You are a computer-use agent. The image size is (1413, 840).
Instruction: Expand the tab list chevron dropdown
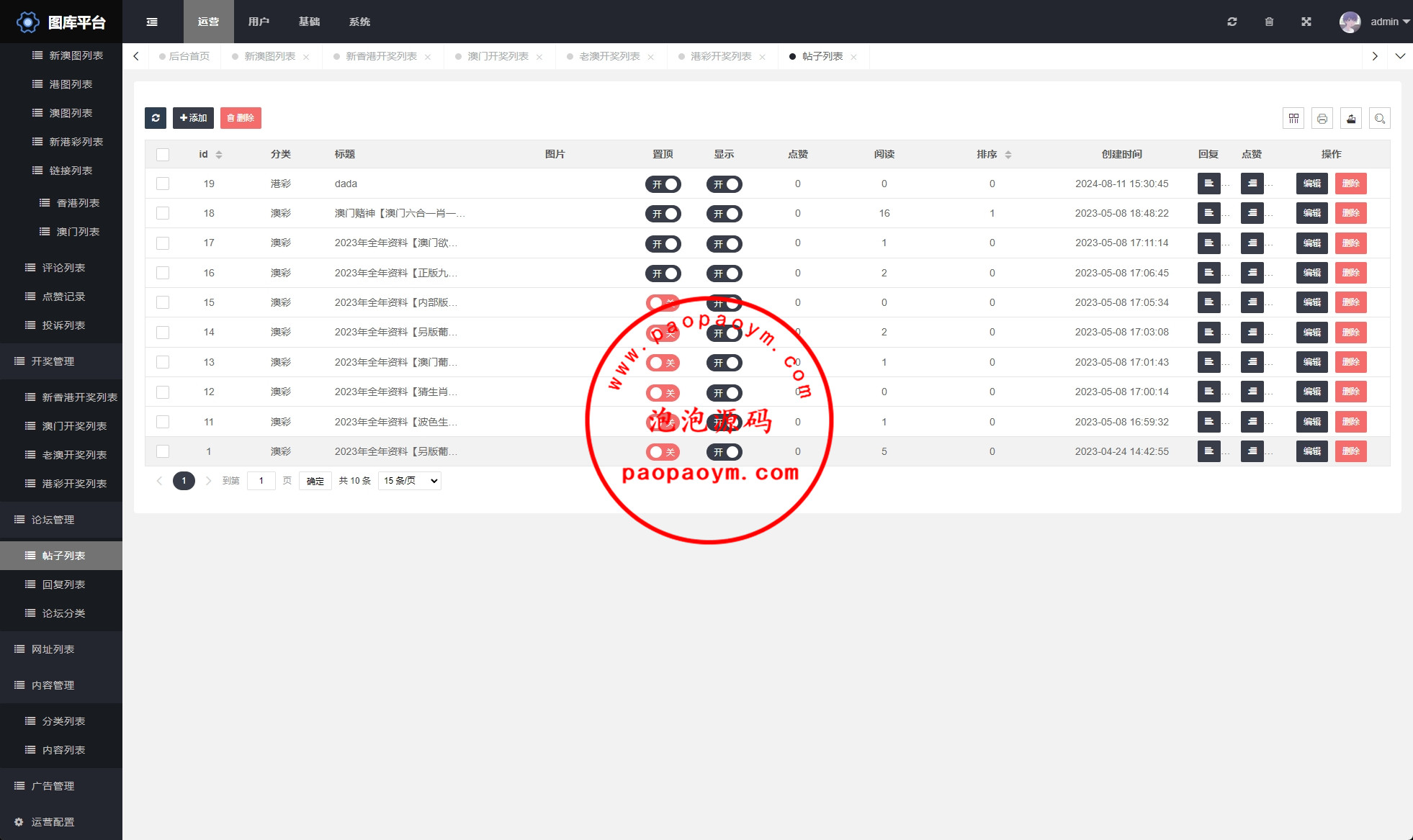[x=1400, y=56]
